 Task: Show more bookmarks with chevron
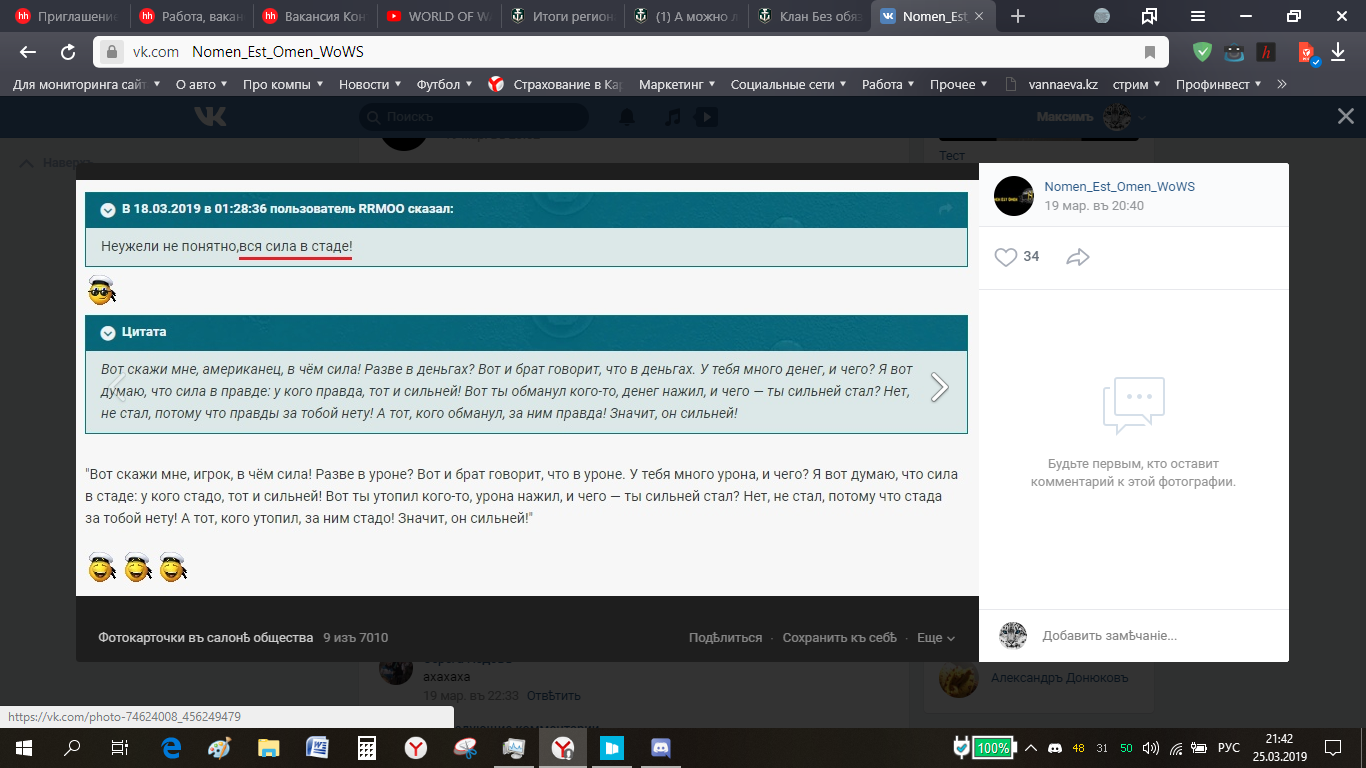point(1282,85)
